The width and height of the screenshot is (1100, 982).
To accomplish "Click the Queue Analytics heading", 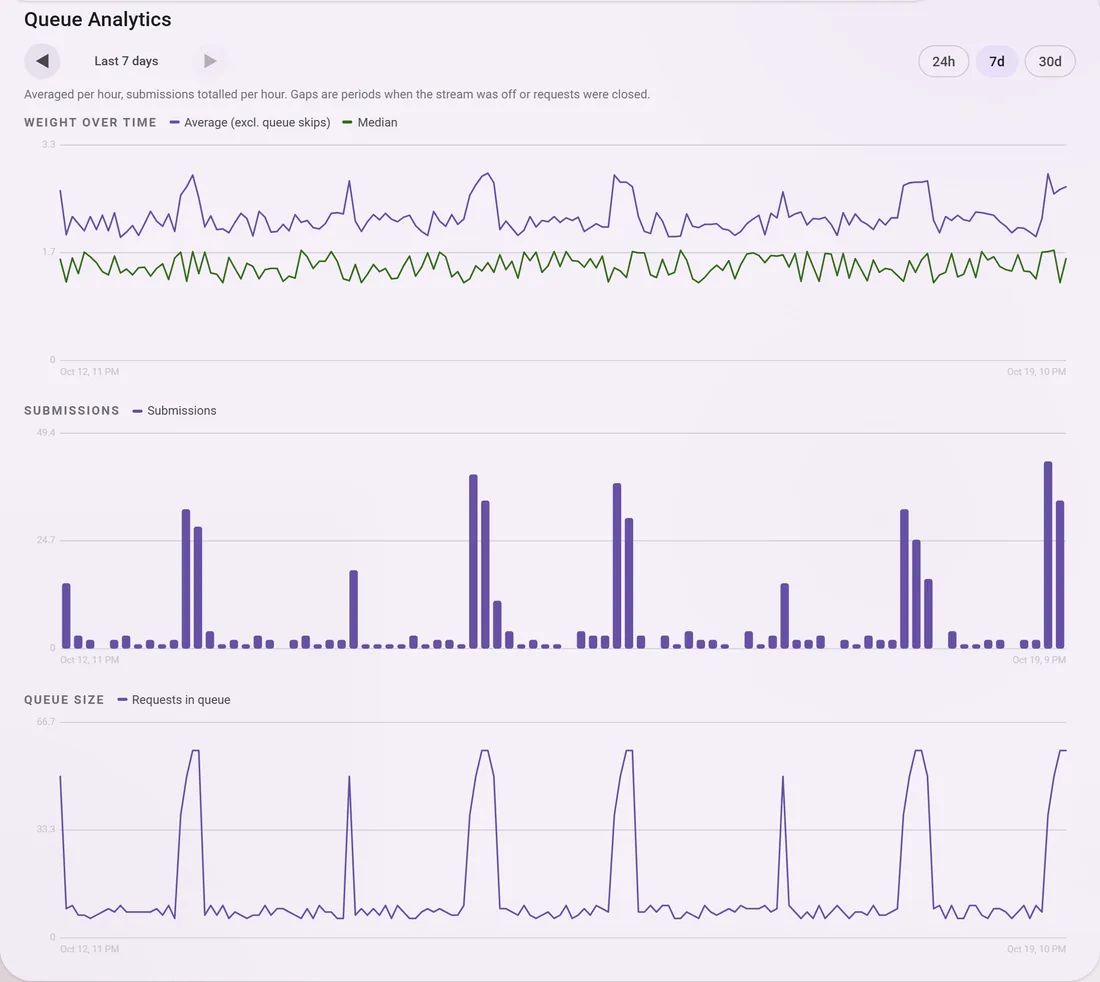I will (98, 20).
